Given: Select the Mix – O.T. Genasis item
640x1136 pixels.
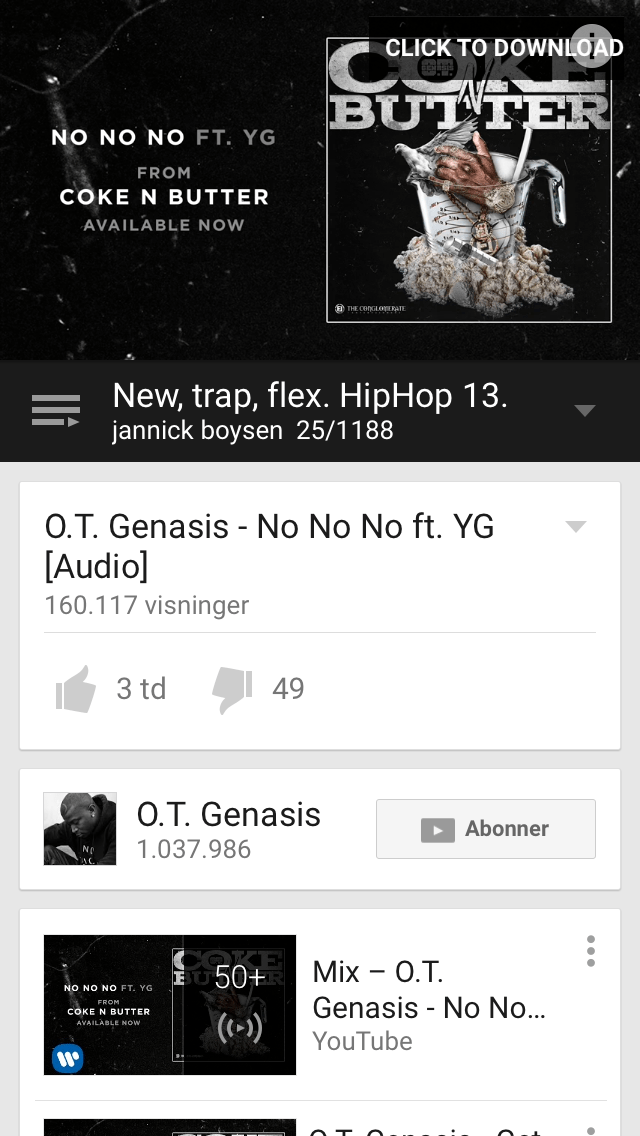Looking at the screenshot, I should pyautogui.click(x=320, y=1004).
